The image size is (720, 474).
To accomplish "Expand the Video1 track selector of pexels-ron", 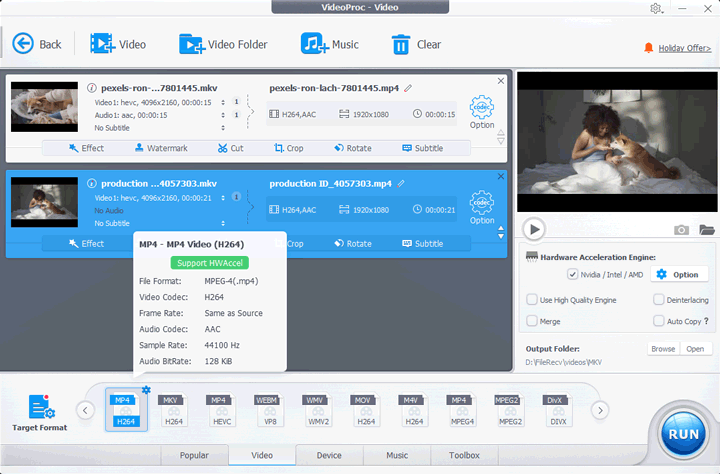I will [223, 102].
